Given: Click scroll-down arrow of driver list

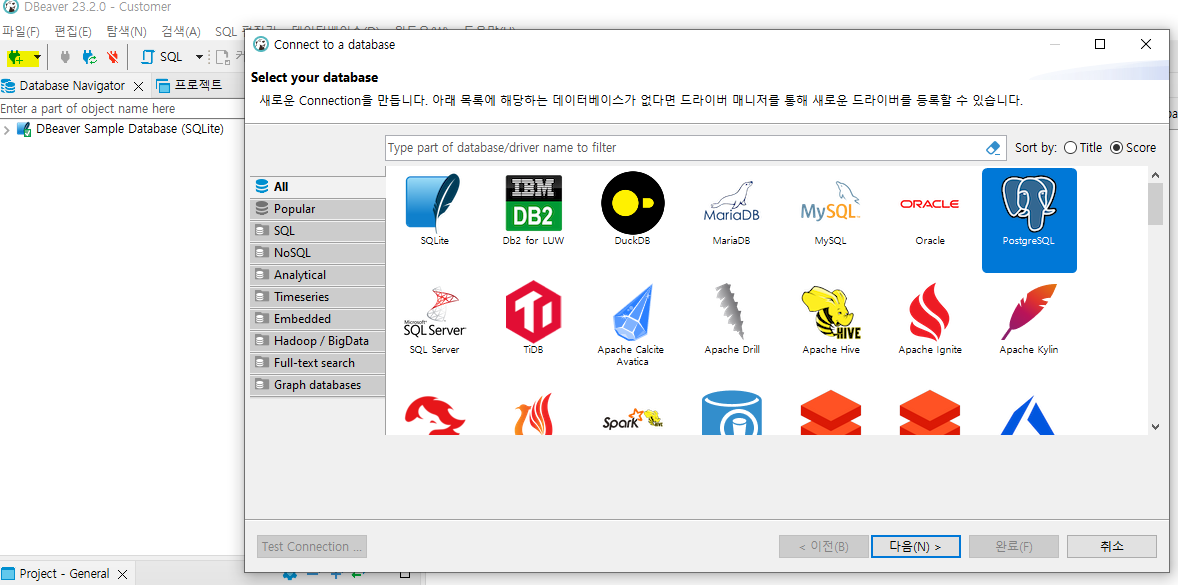Looking at the screenshot, I should click(x=1155, y=427).
